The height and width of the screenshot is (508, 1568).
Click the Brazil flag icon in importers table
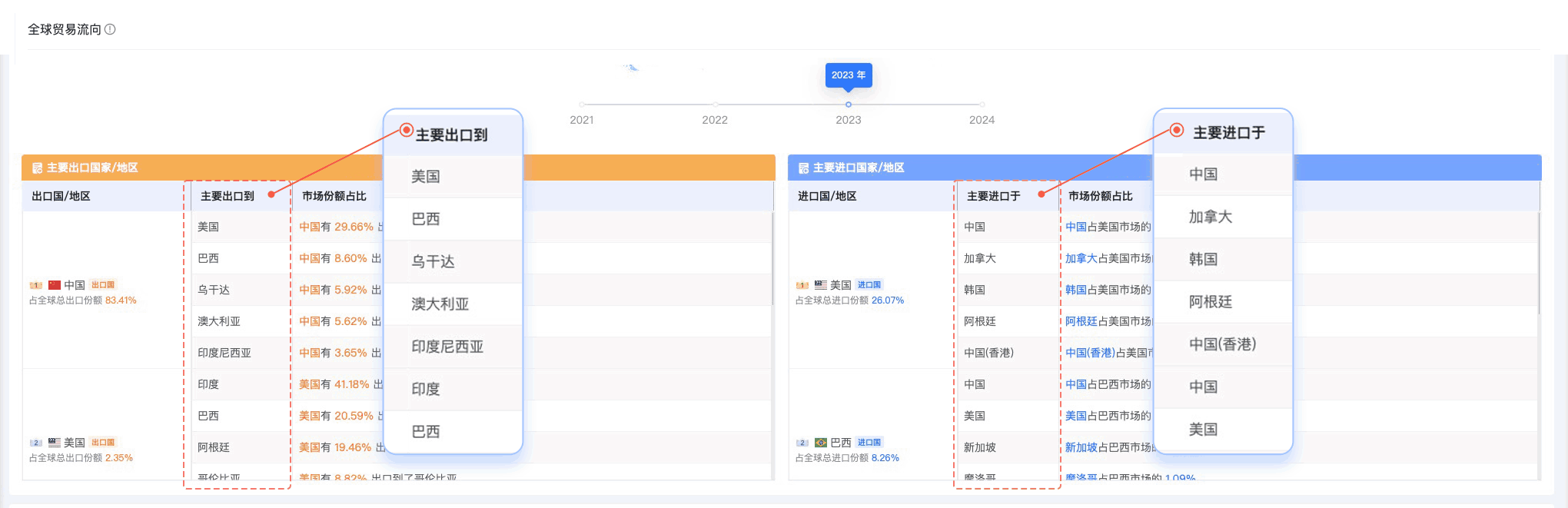click(821, 443)
